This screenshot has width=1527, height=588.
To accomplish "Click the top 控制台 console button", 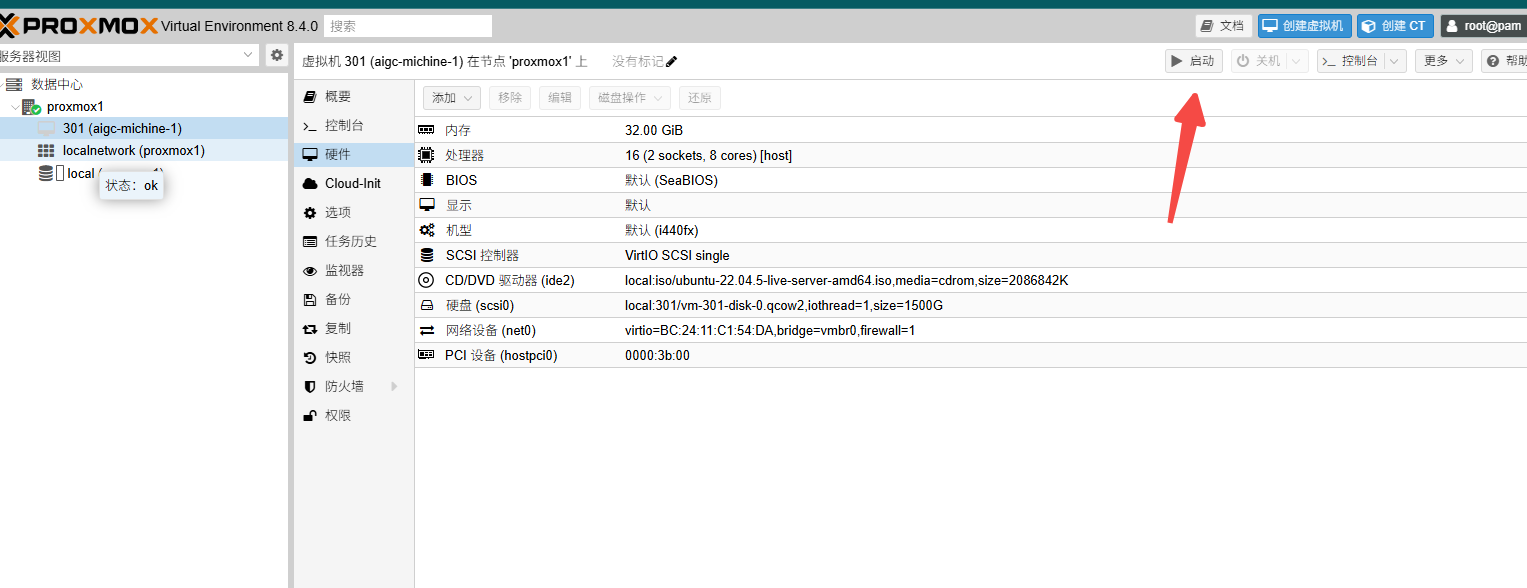I will tap(1351, 61).
